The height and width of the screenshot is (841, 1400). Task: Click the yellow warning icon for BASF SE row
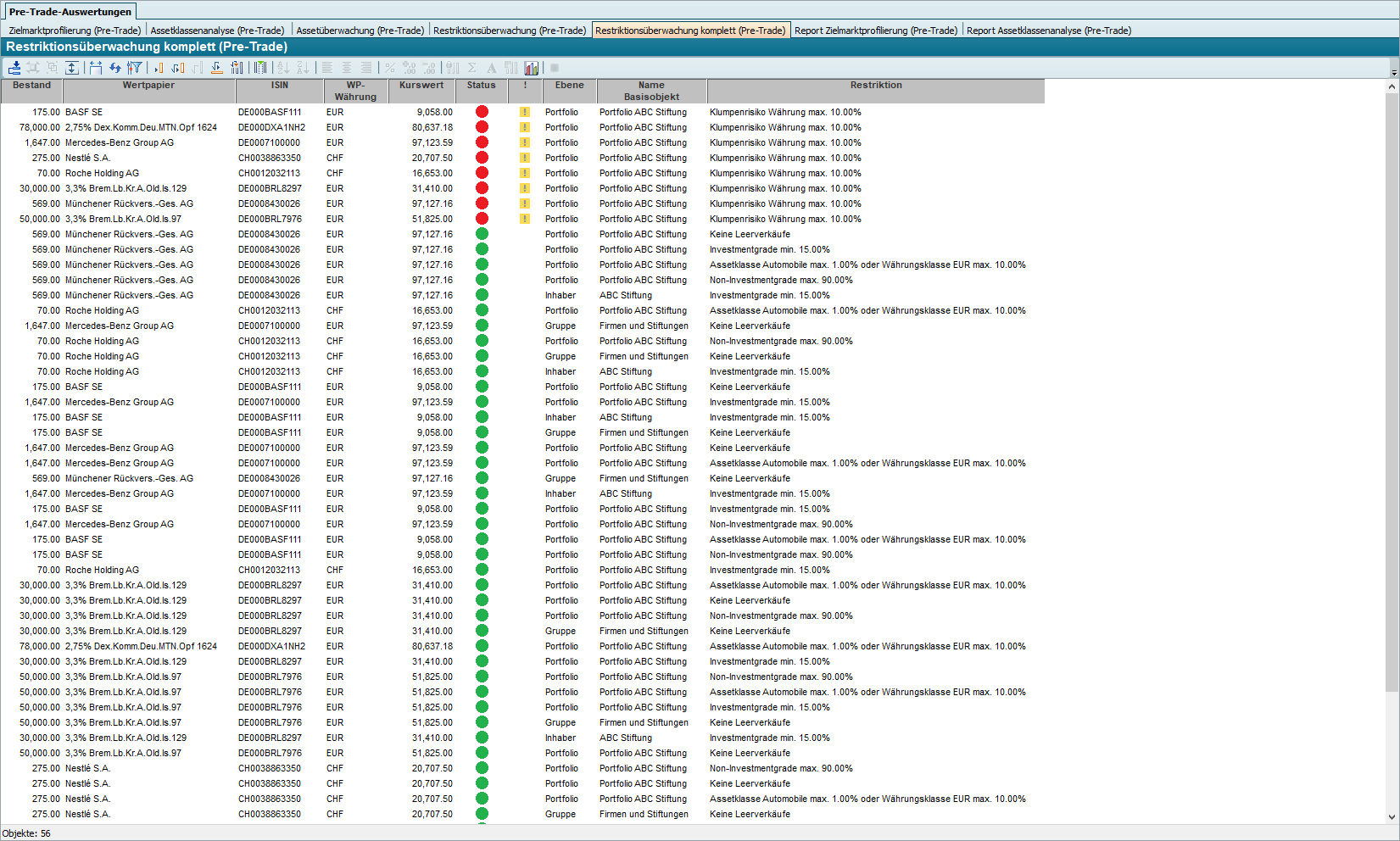pyautogui.click(x=525, y=112)
